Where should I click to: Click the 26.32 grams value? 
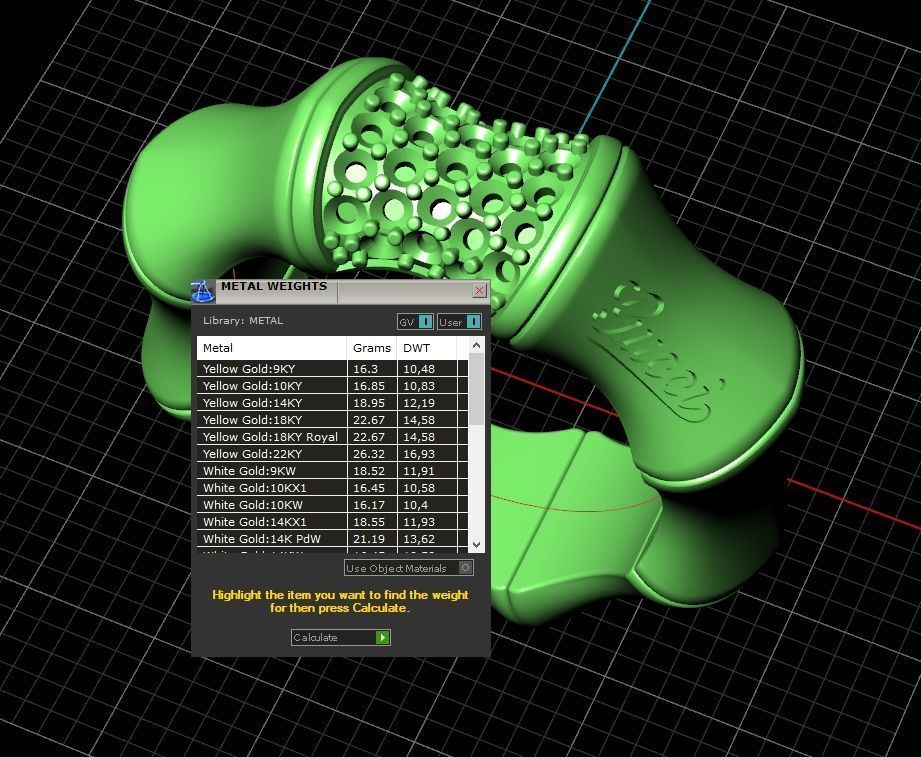(x=369, y=454)
